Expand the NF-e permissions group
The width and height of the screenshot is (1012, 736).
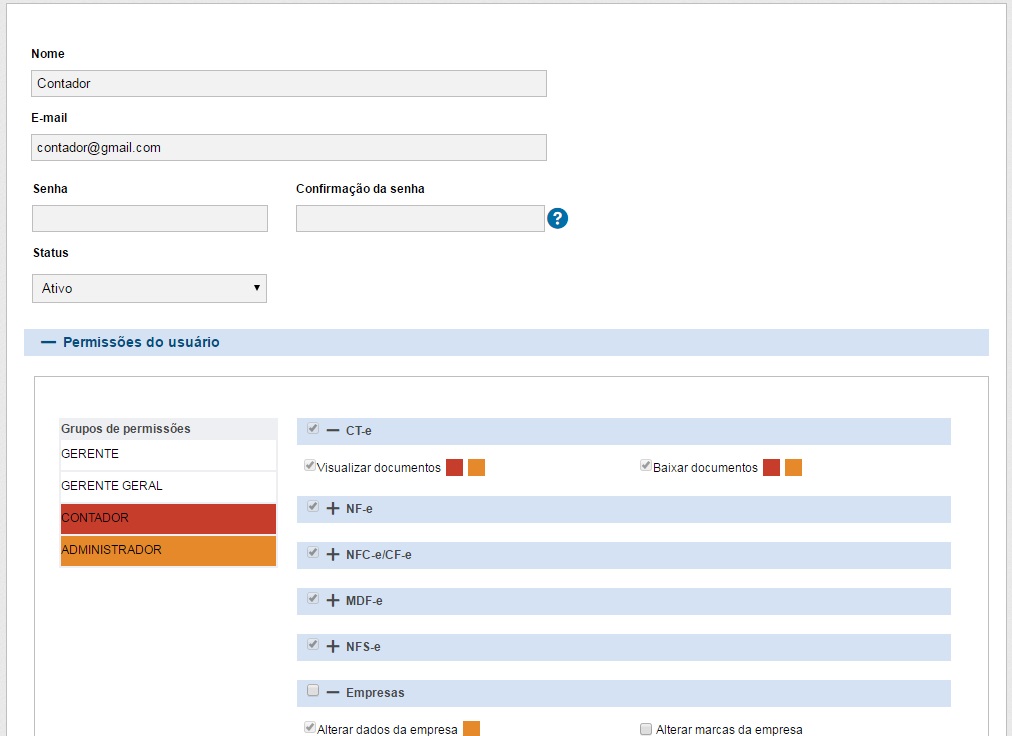pyautogui.click(x=333, y=508)
